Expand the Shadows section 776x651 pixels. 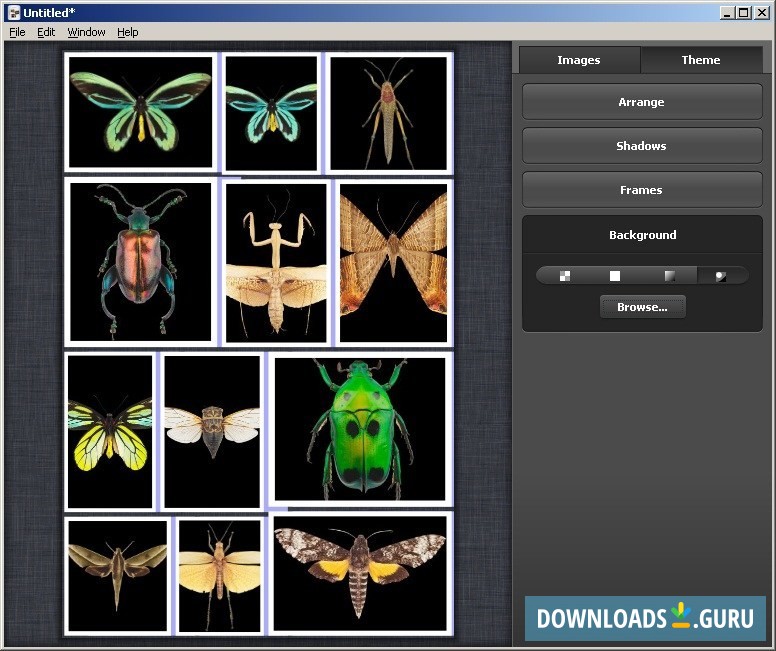641,146
